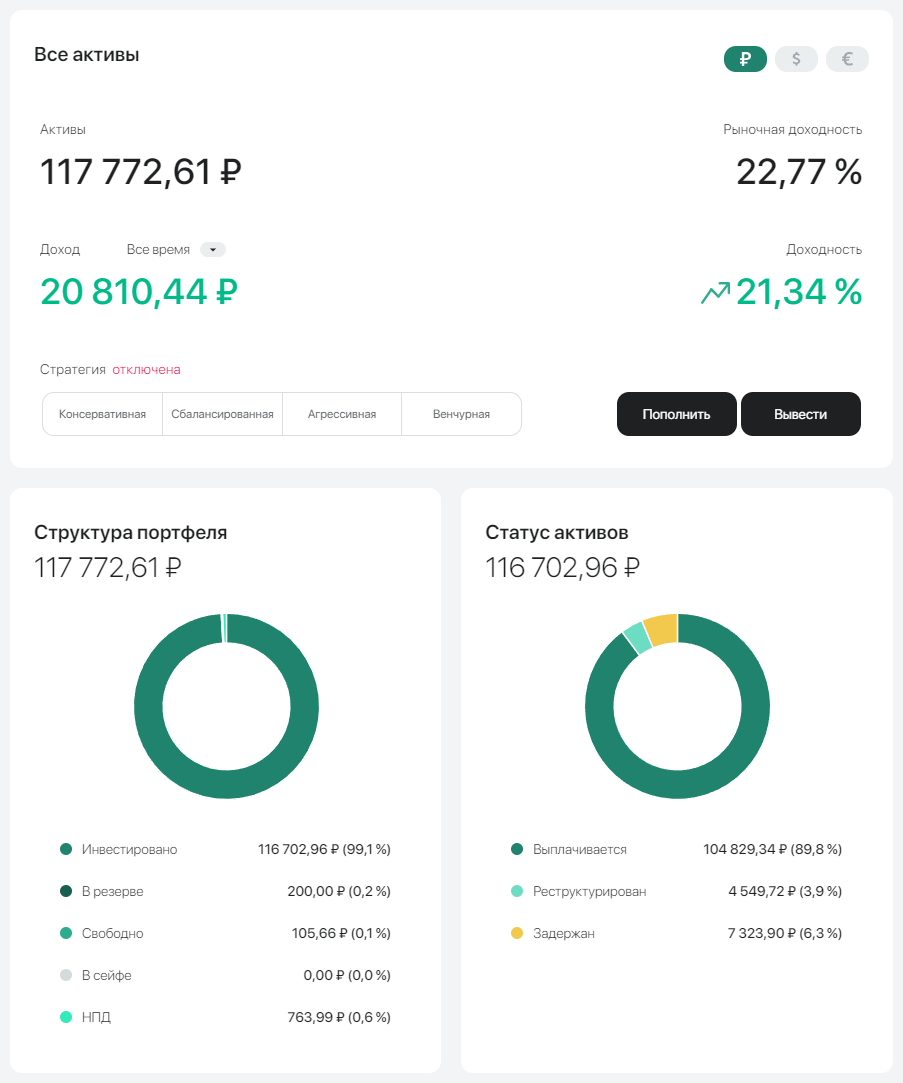Viewport: 903px width, 1083px height.
Task: Select the ruble currency icon
Action: [745, 59]
